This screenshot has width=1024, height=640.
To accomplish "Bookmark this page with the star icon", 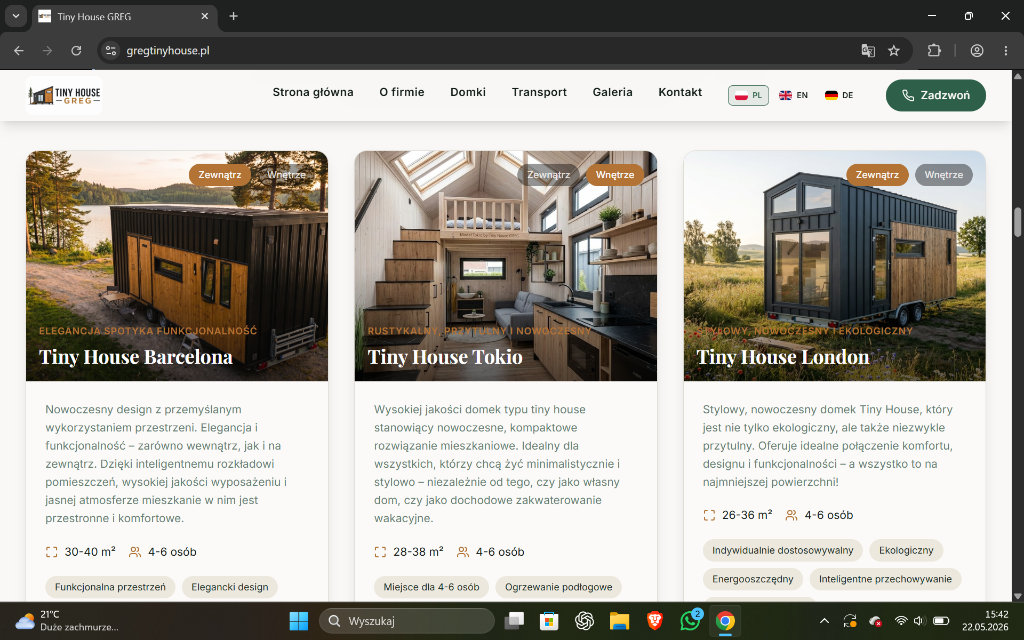I will [894, 50].
